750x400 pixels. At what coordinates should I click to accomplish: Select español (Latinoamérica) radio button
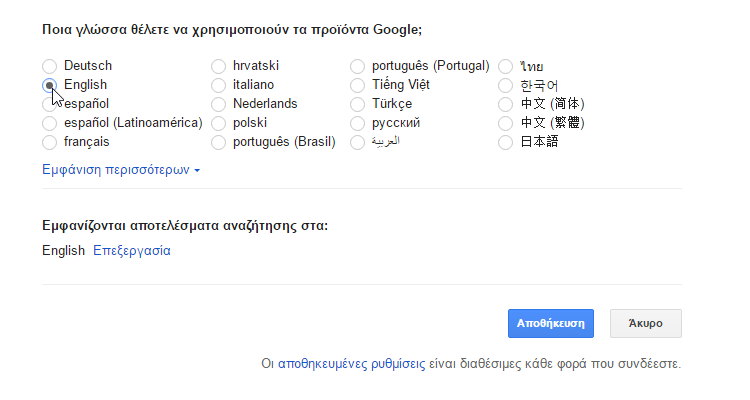click(x=50, y=123)
